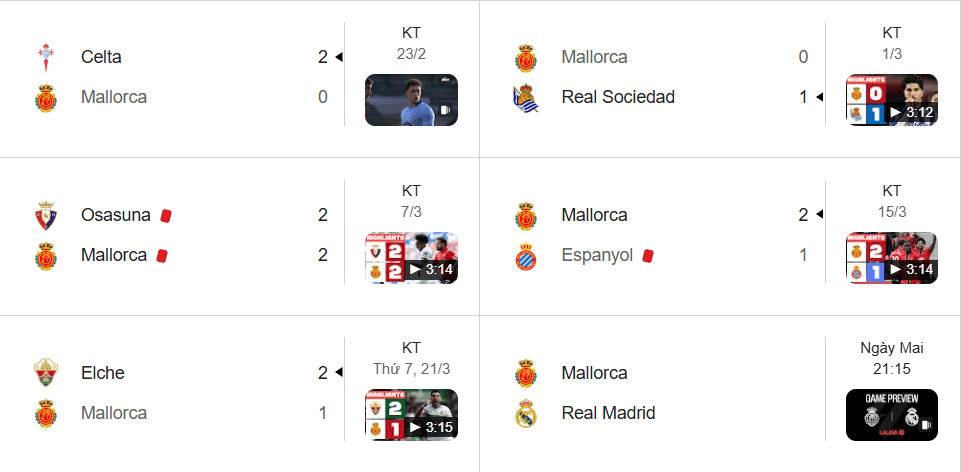Click Mallorca crest in Celta match
This screenshot has width=961, height=472.
click(x=45, y=97)
